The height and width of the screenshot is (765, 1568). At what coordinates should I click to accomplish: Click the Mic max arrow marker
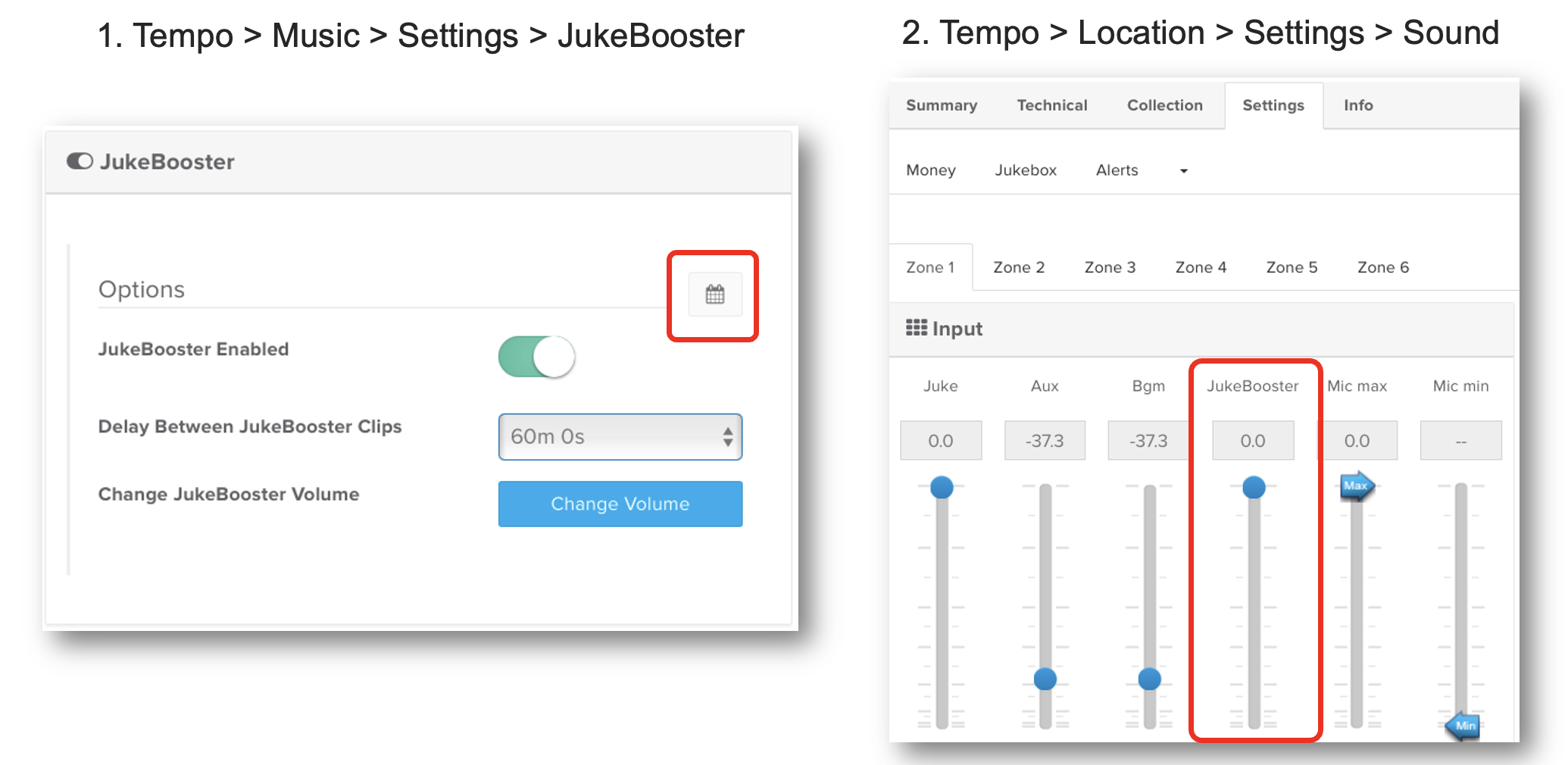tap(1356, 486)
